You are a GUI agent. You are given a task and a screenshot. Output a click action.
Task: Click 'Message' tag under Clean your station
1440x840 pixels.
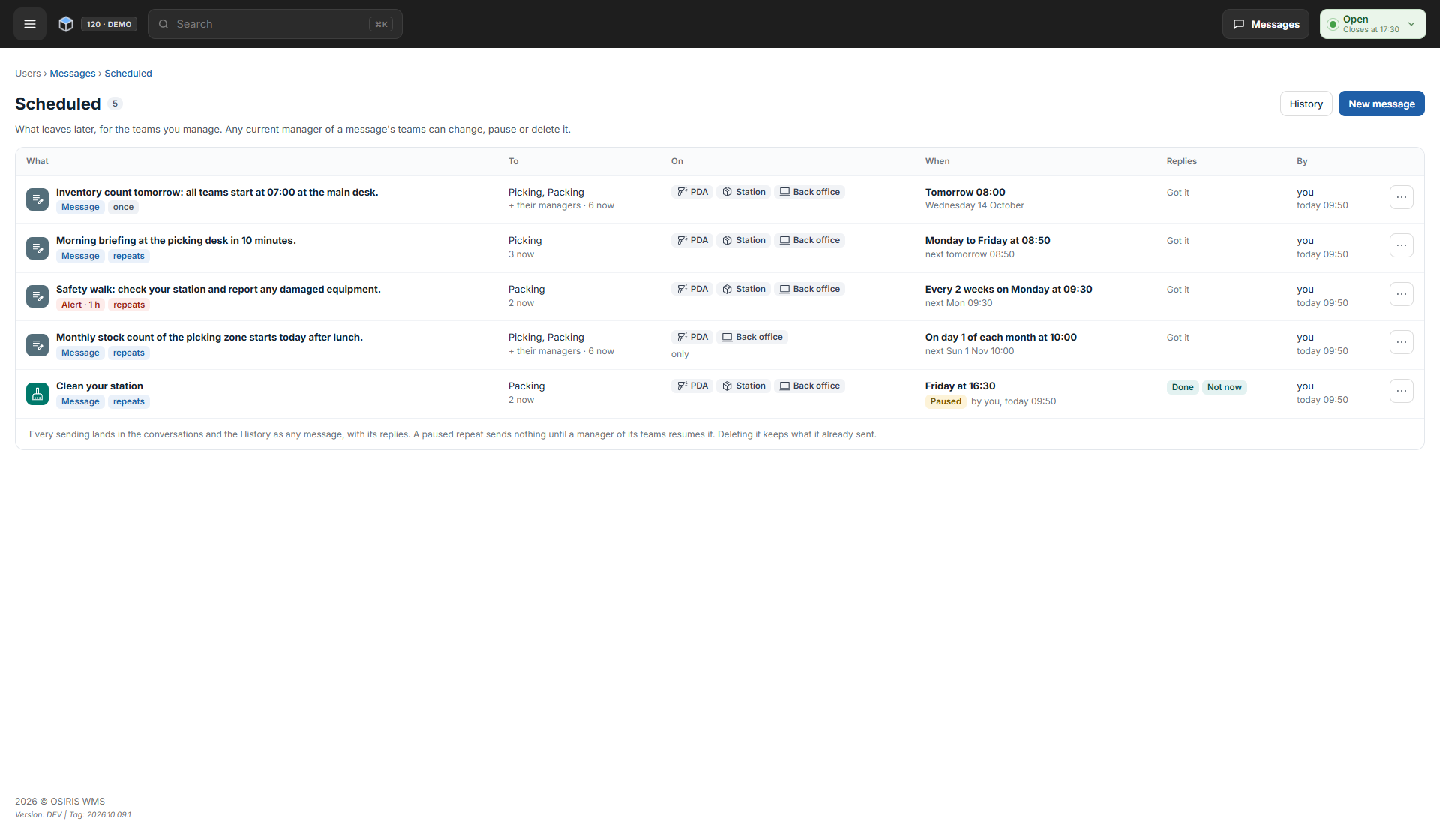coord(80,401)
